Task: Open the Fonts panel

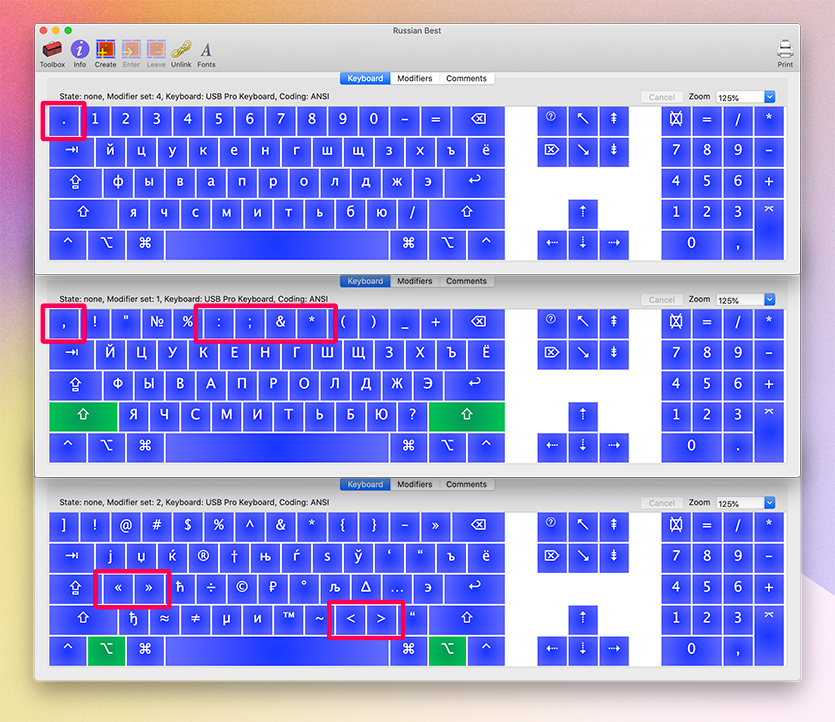Action: tap(206, 50)
